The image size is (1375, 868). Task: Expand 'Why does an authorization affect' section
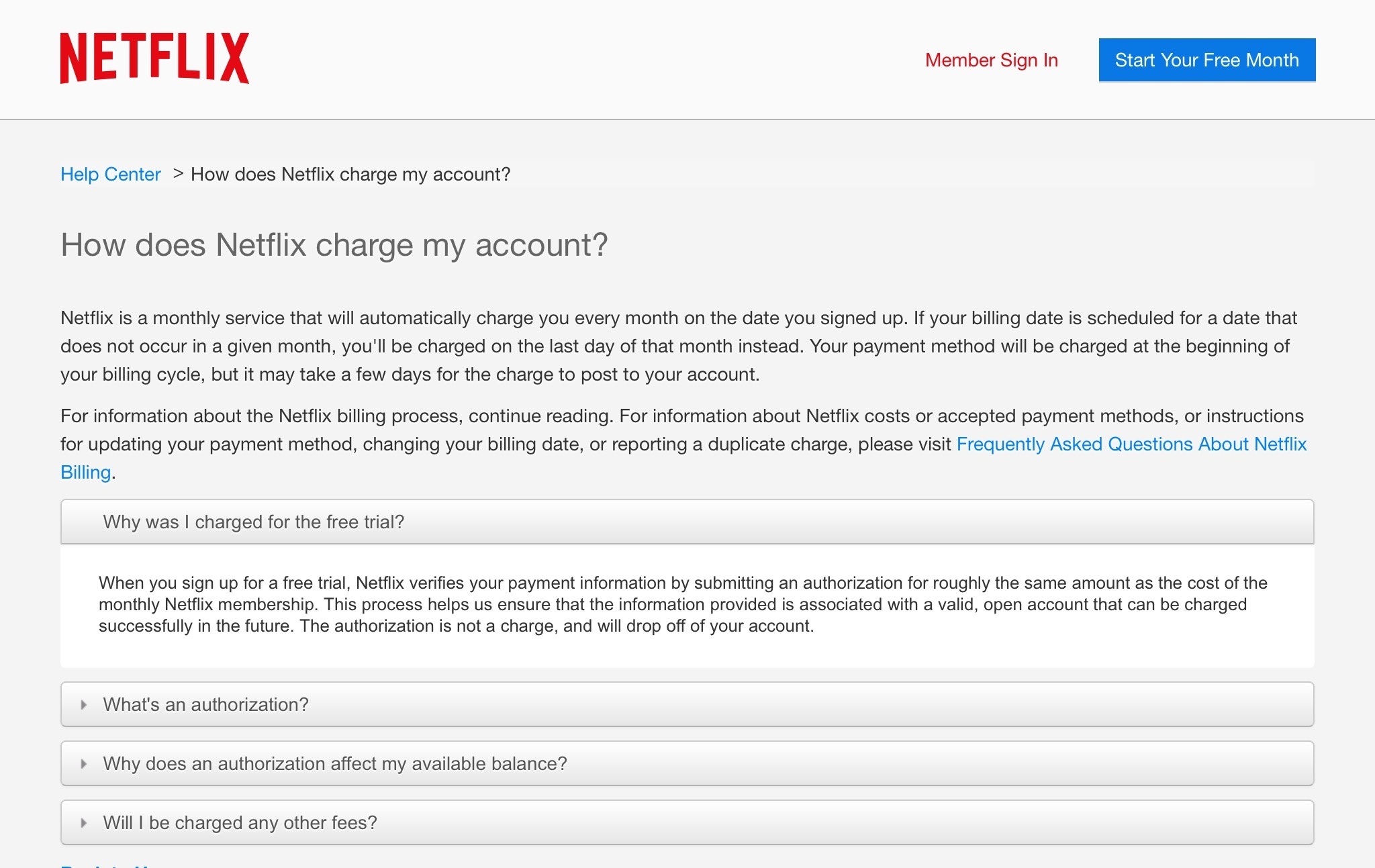[x=334, y=764]
